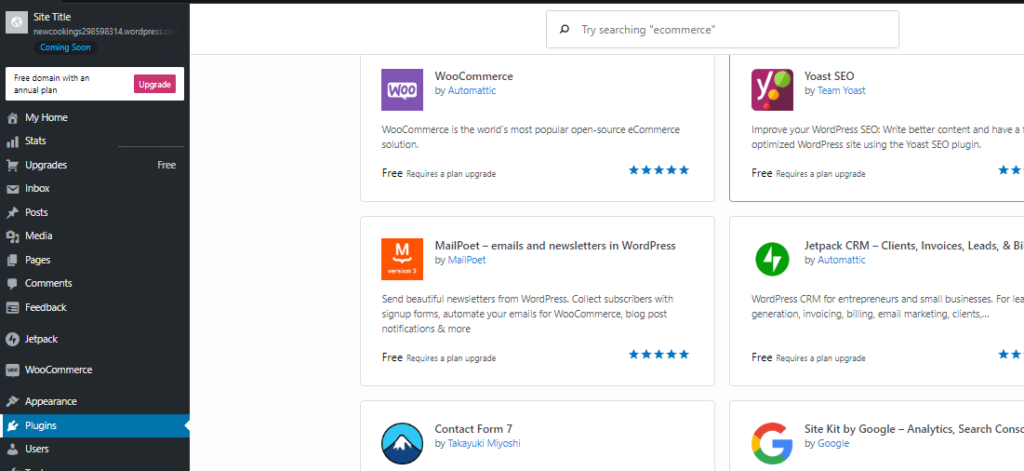Click the site URL under Site Title
This screenshot has width=1024, height=471.
click(105, 31)
